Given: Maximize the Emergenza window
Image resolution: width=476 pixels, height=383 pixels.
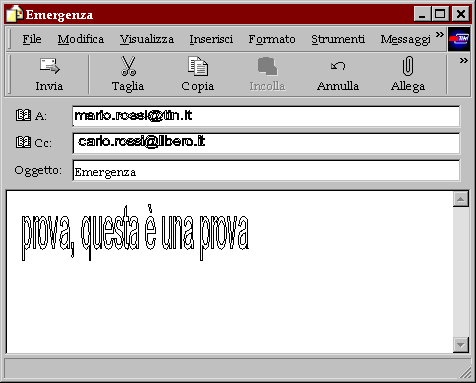Looking at the screenshot, I should point(440,14).
